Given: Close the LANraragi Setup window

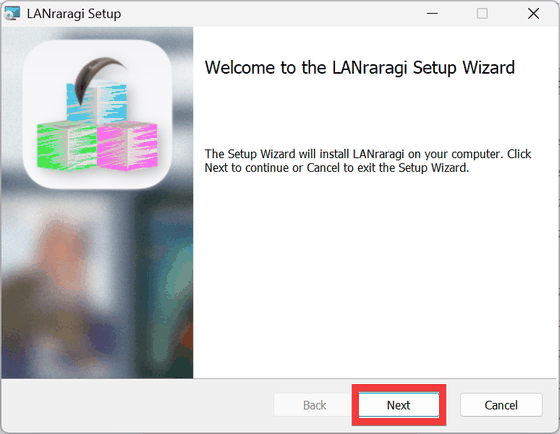Looking at the screenshot, I should 533,14.
